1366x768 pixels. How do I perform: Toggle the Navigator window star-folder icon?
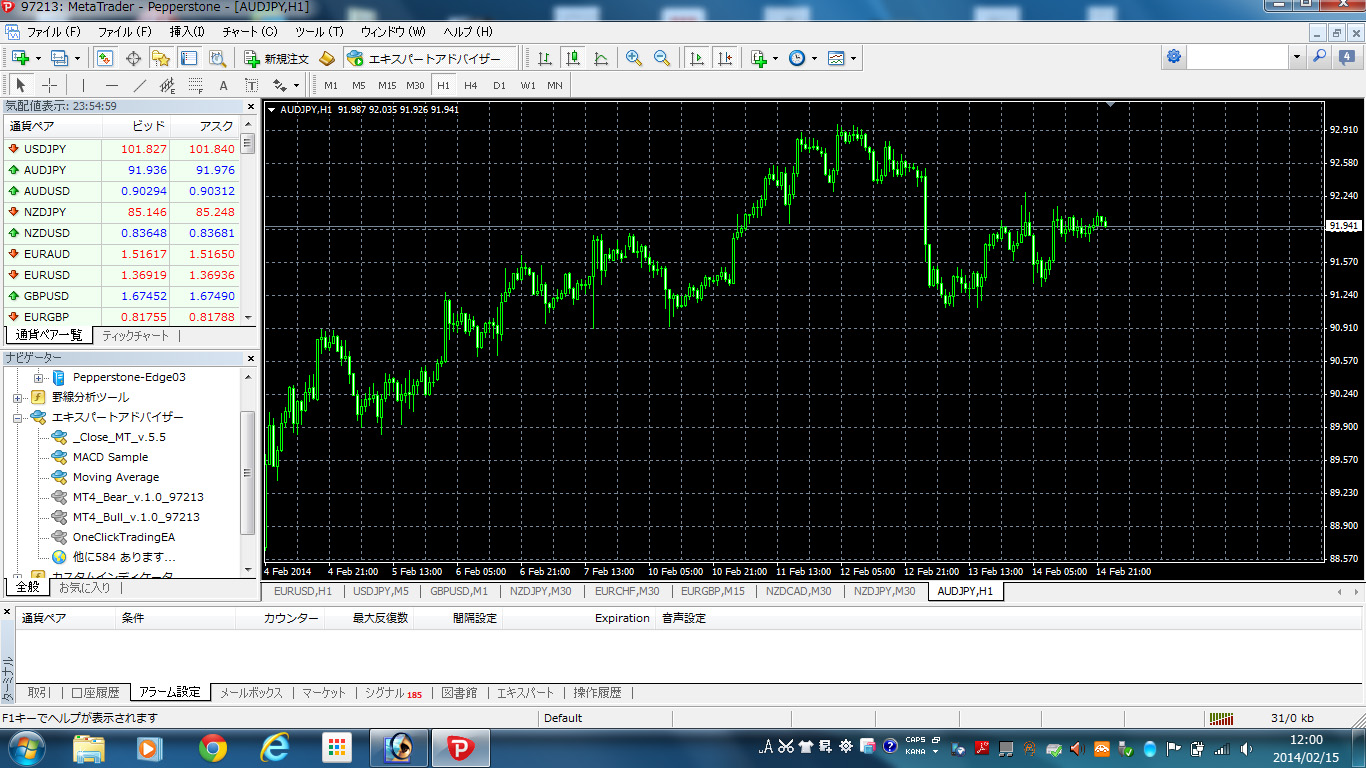coord(160,58)
